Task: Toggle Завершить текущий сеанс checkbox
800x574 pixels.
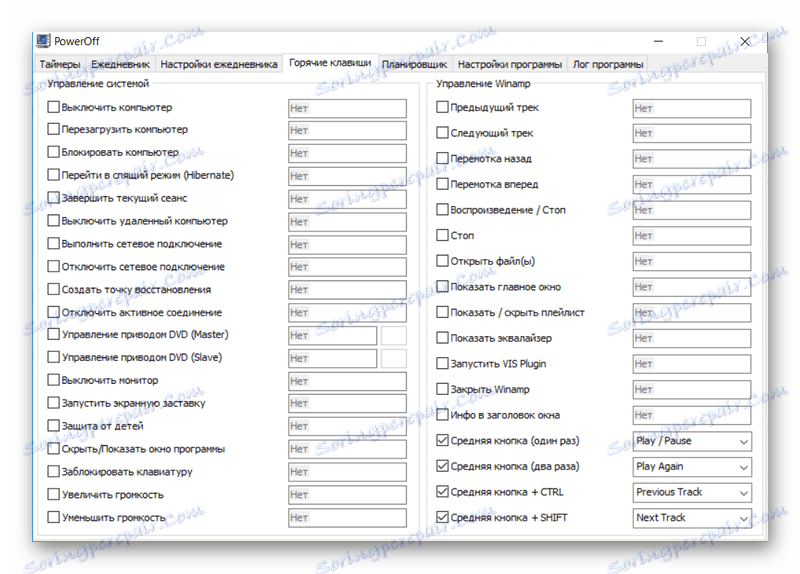Action: (54, 198)
